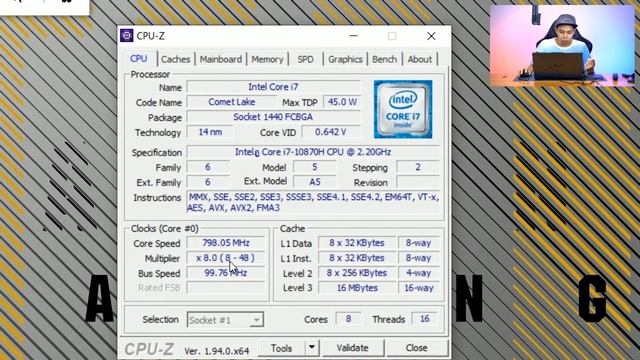Click the Name field showing Intel Core i7
Viewport: 640px width, 360px height.
[273, 87]
